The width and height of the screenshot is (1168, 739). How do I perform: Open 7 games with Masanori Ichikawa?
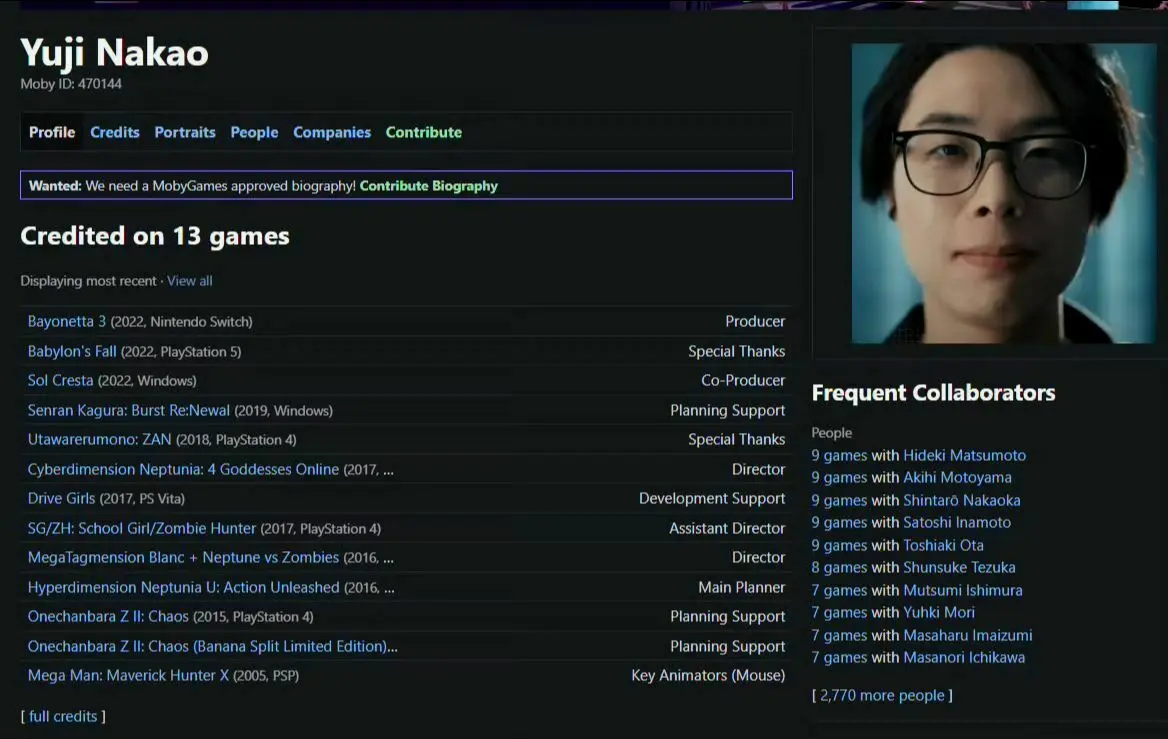(918, 658)
